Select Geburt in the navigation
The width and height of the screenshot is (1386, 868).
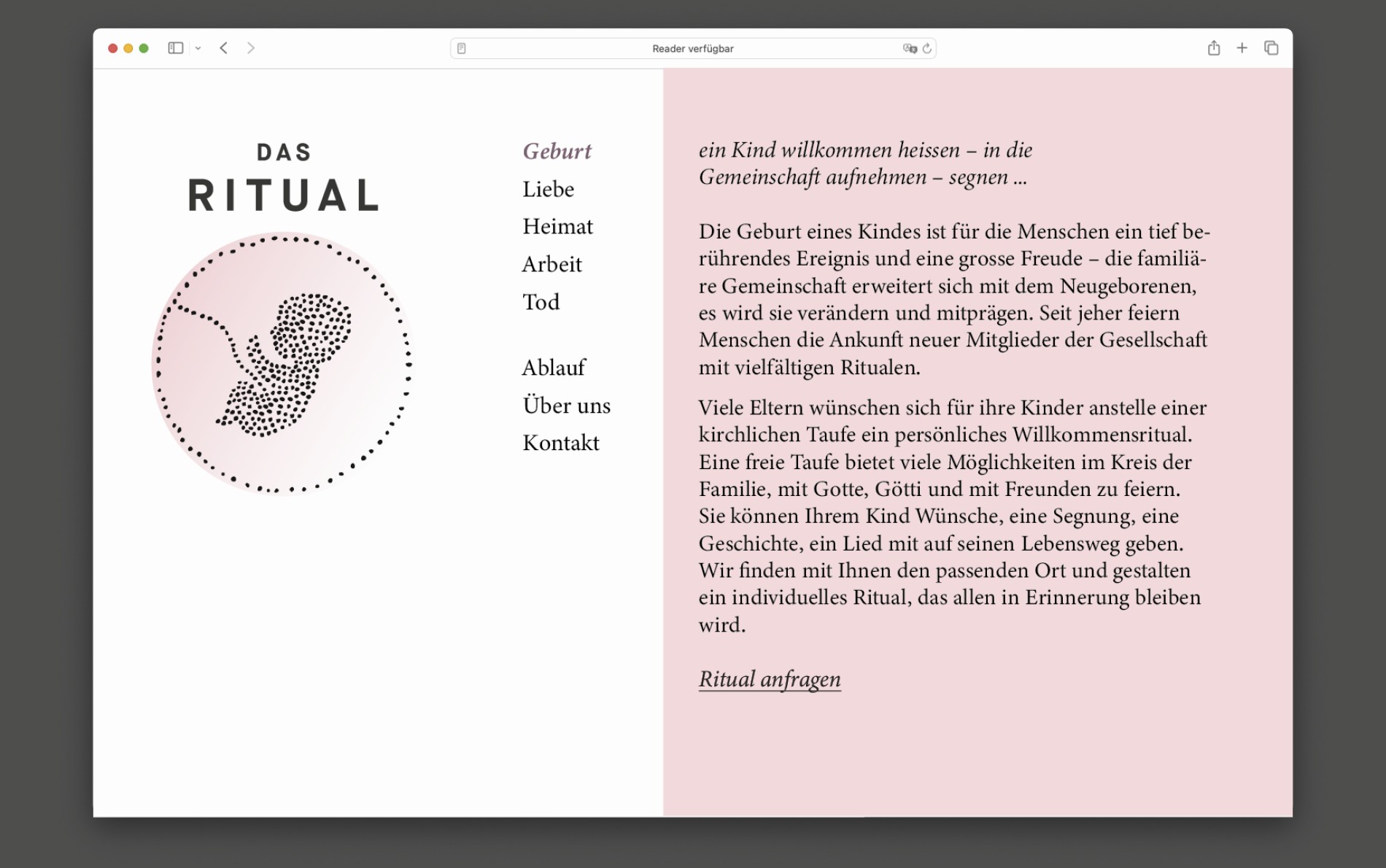pyautogui.click(x=557, y=151)
